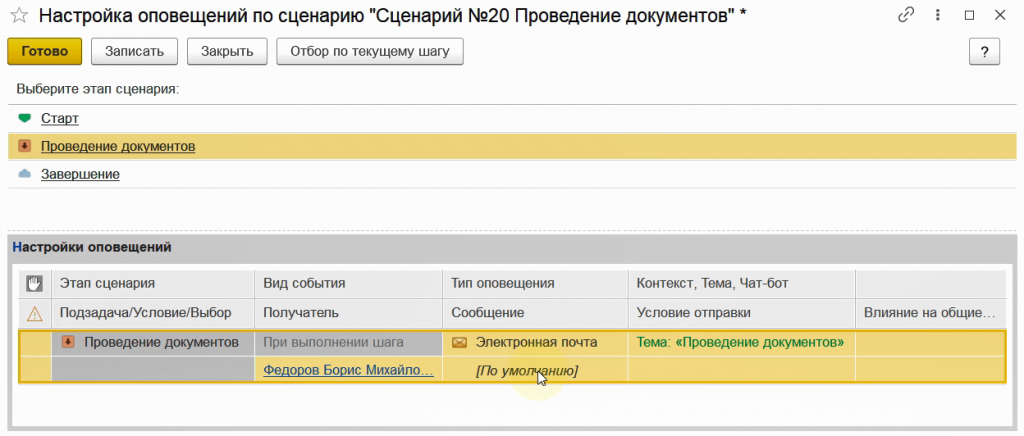Screen dimensions: 1024x436
Task: Click the warning triangle column header icon
Action: (x=35, y=314)
